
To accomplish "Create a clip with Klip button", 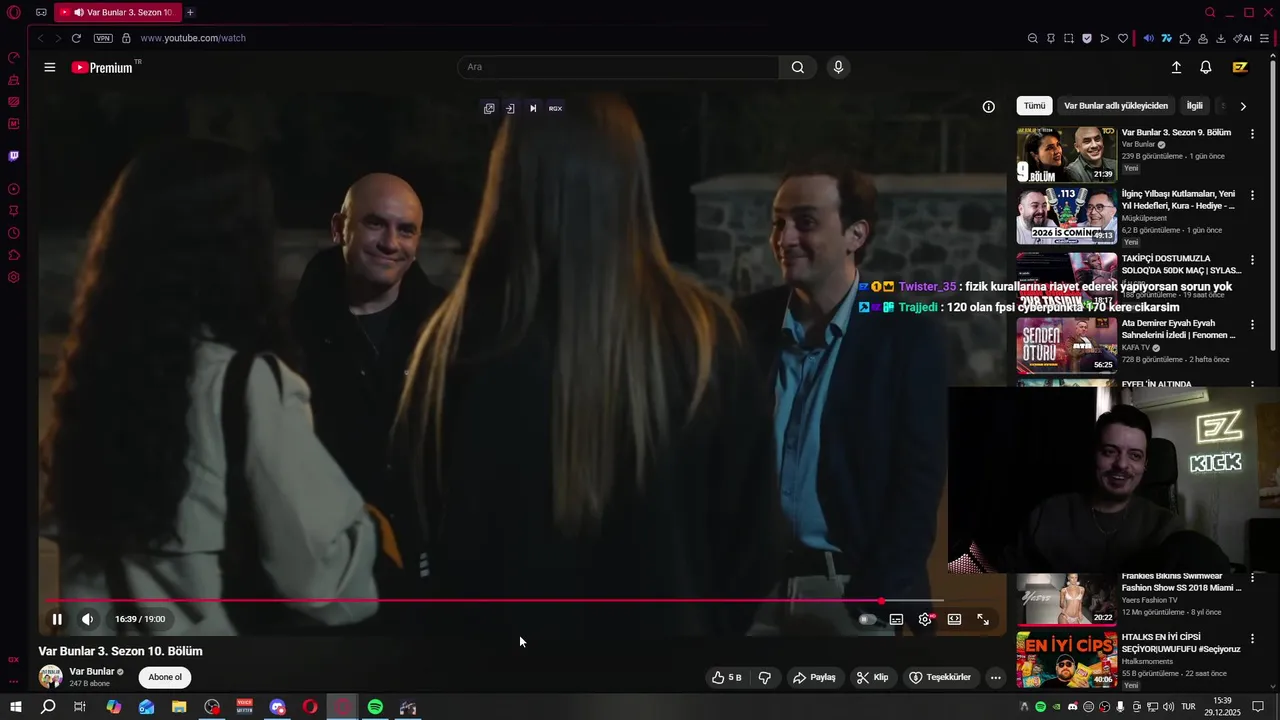I will point(872,677).
